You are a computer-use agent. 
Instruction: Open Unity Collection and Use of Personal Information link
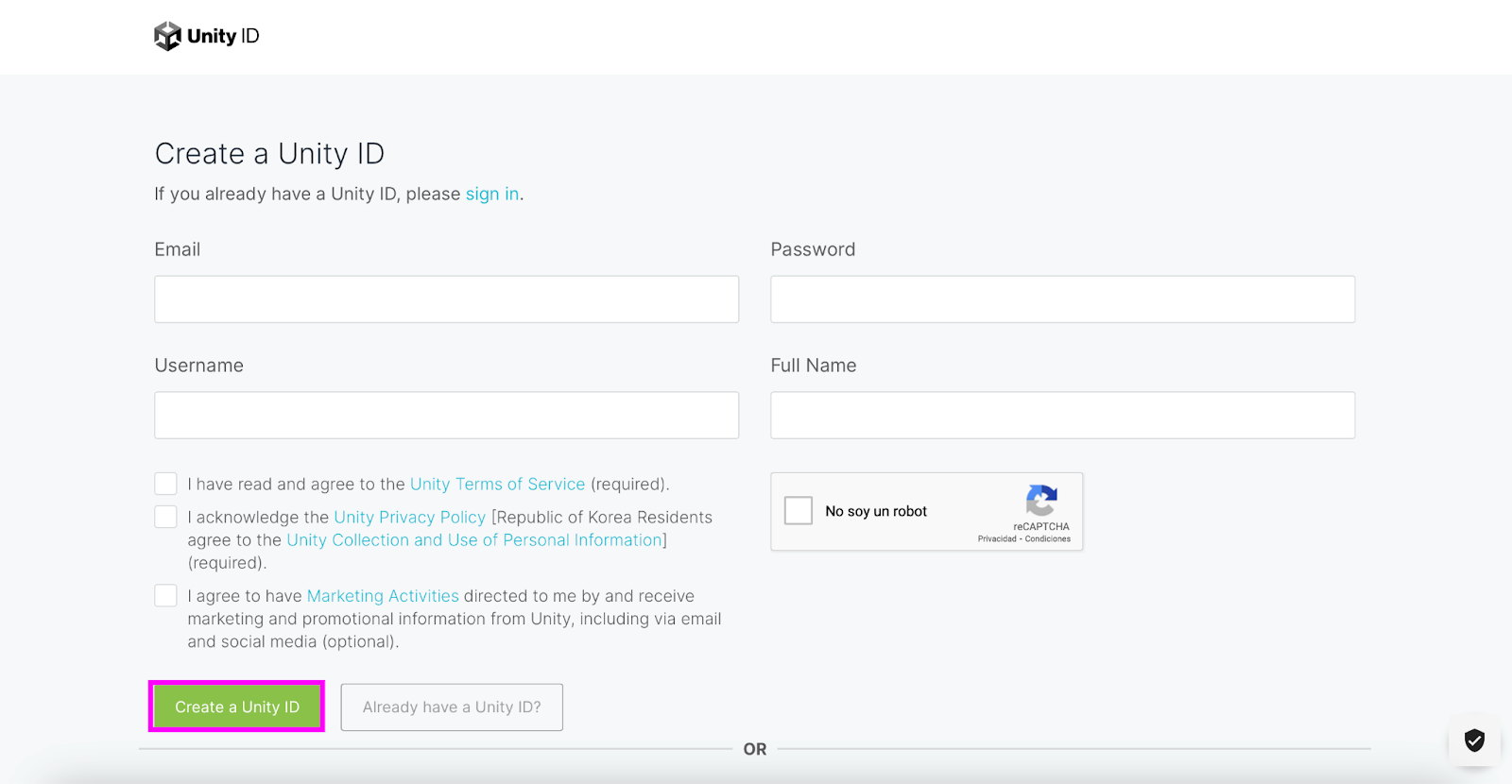tap(474, 539)
